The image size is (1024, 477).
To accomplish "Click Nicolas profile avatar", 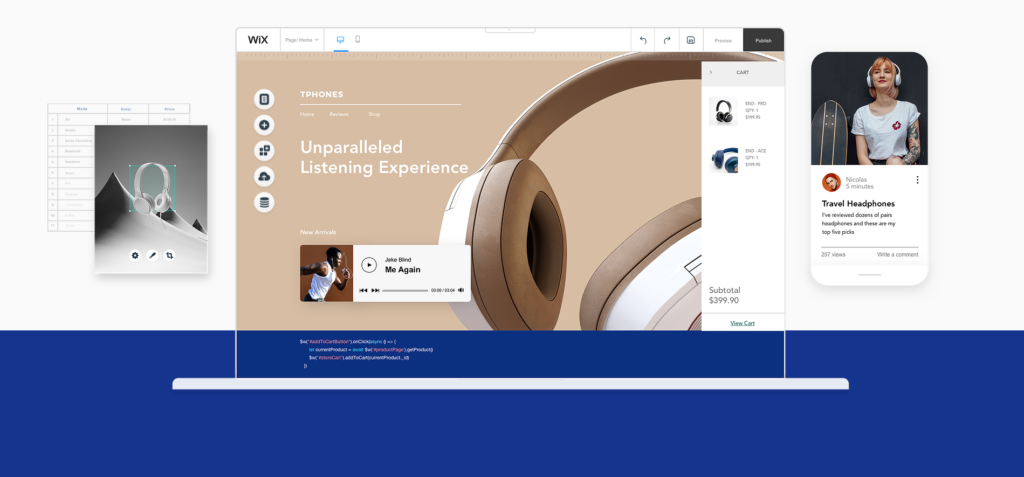I will pyautogui.click(x=831, y=182).
